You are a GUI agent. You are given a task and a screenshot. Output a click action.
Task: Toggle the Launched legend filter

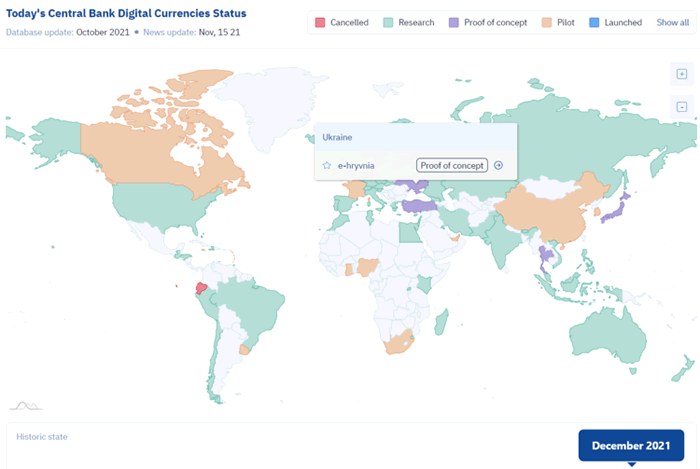[x=616, y=22]
